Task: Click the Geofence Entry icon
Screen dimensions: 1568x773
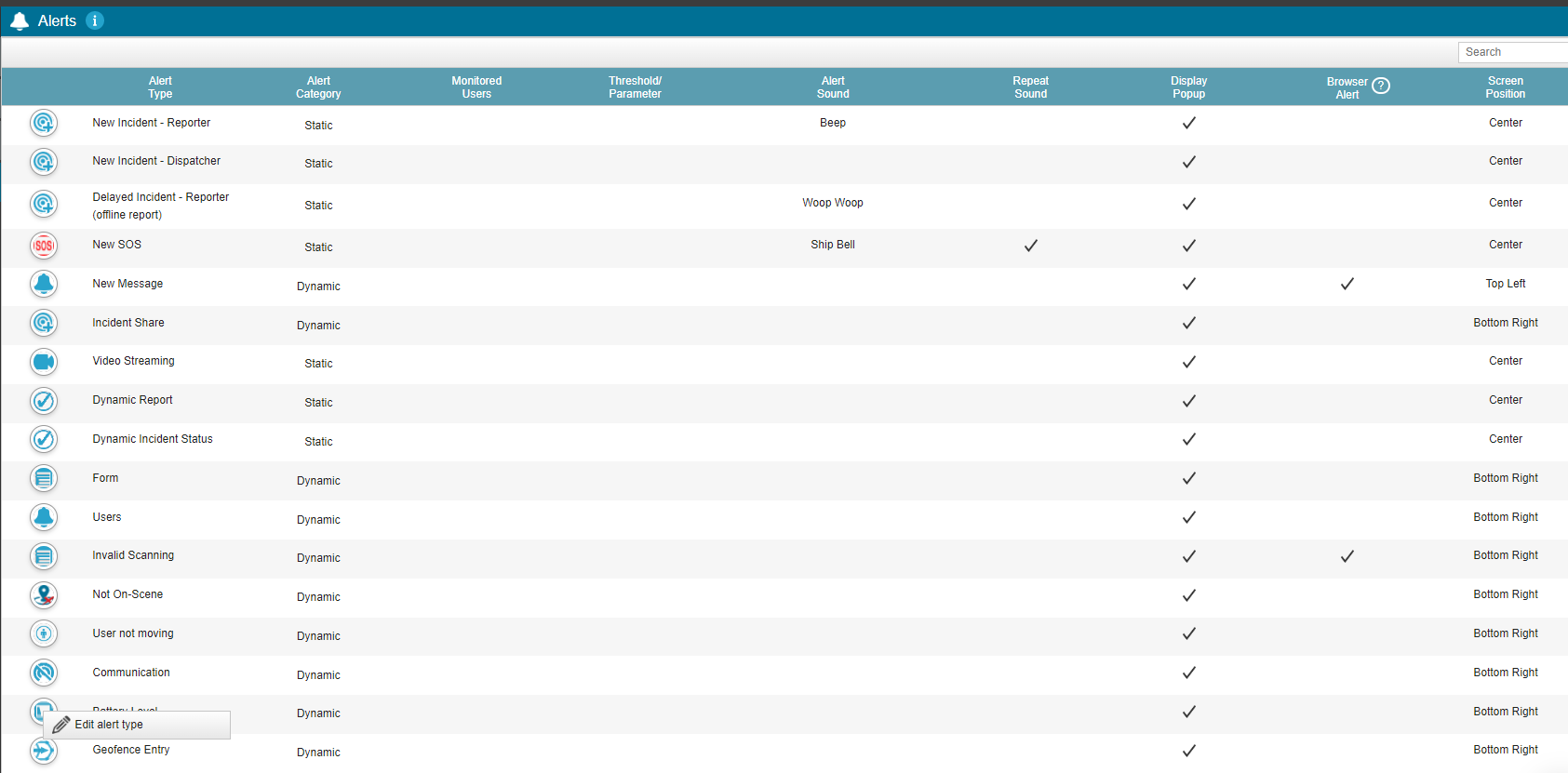Action: (x=44, y=751)
